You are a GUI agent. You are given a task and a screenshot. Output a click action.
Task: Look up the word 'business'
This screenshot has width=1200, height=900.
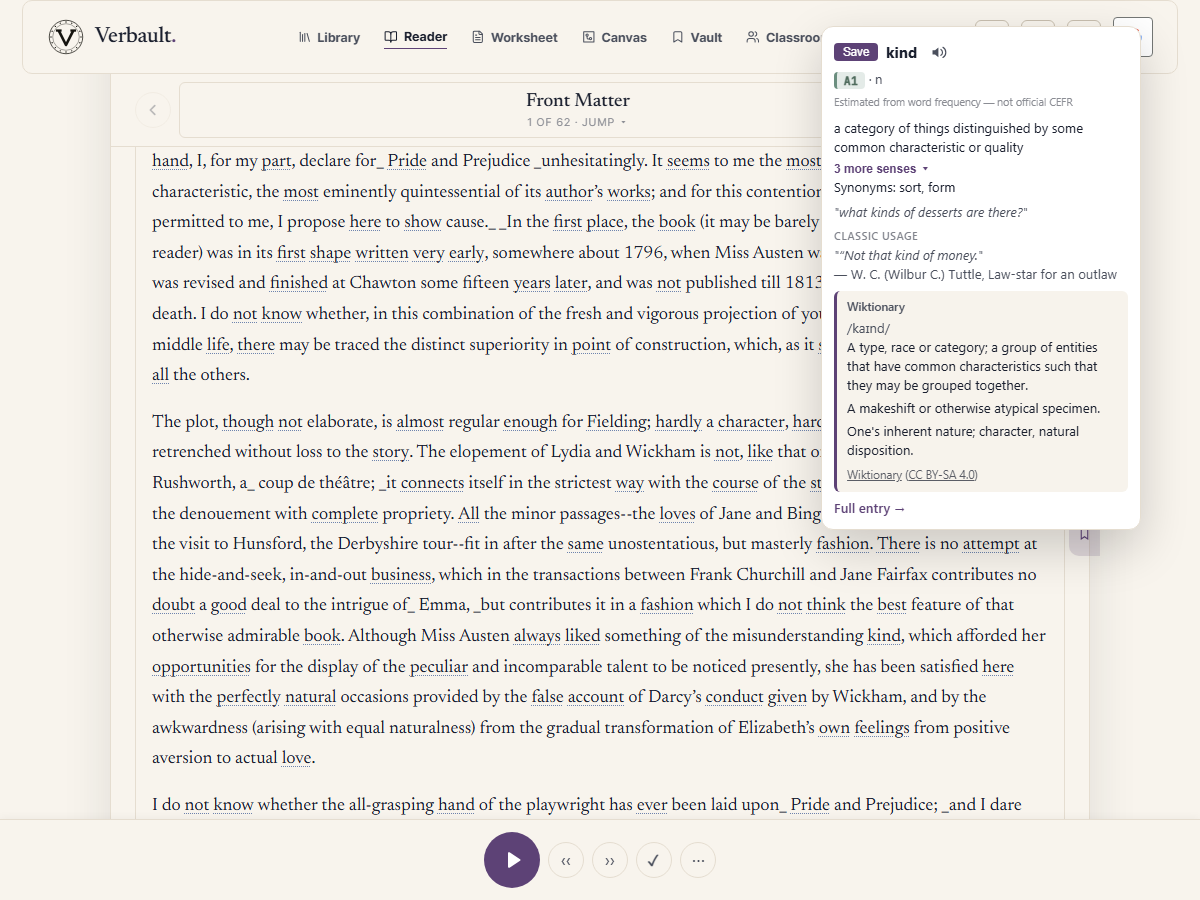click(401, 575)
